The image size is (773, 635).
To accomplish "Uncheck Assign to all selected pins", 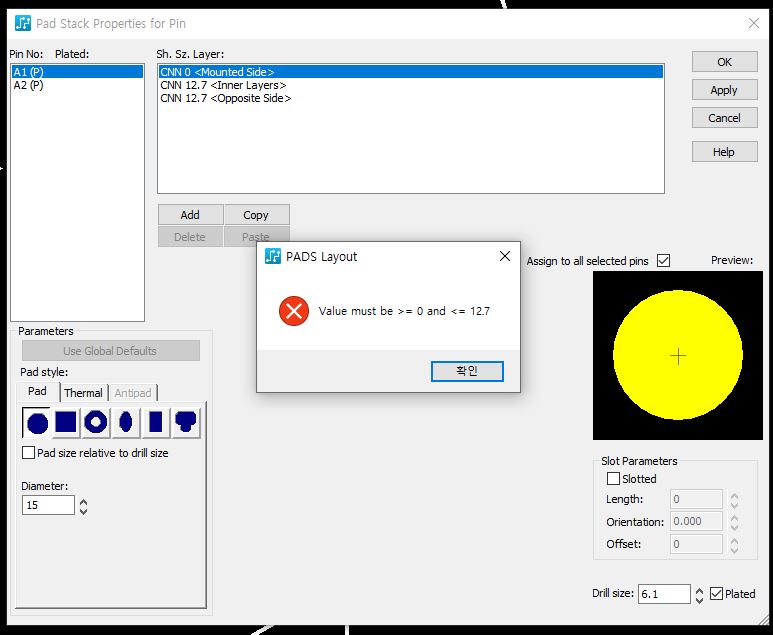I will click(663, 261).
